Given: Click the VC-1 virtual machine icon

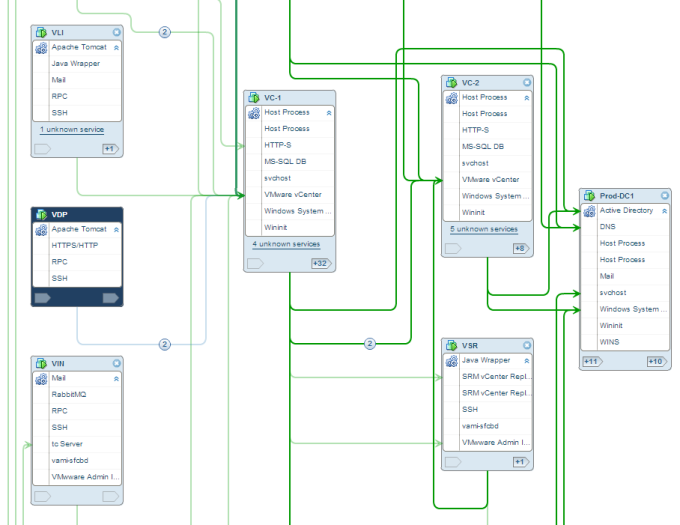Looking at the screenshot, I should [x=254, y=98].
